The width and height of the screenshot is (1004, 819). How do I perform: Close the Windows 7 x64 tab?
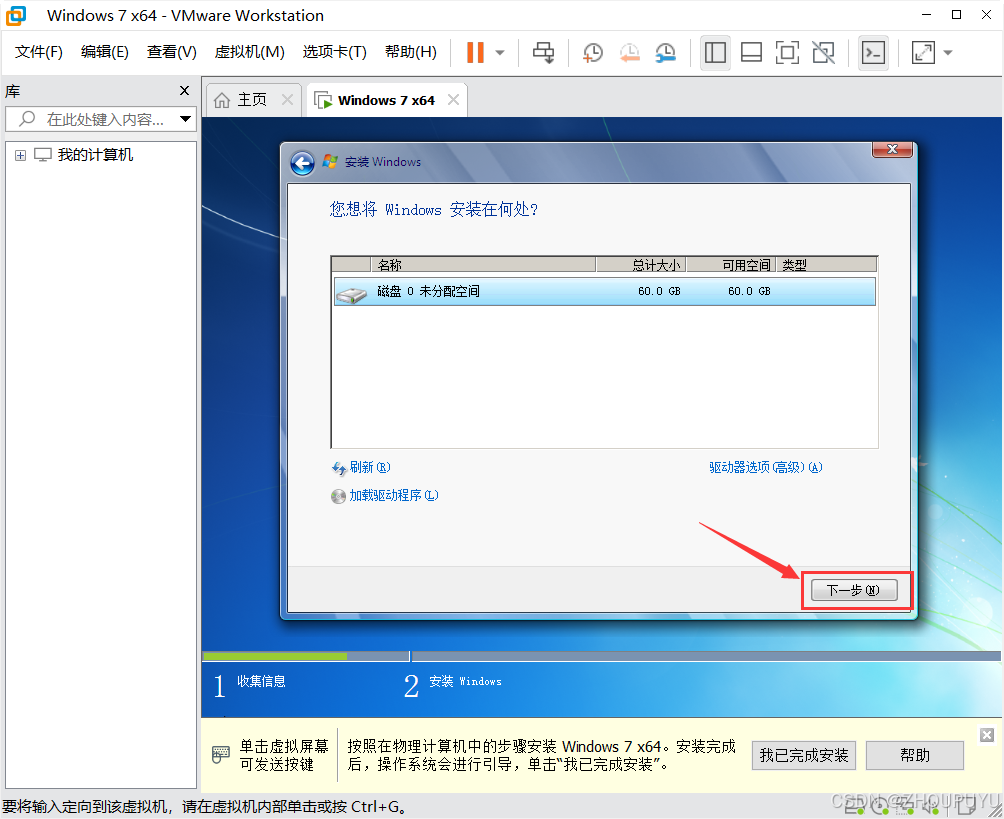click(453, 100)
